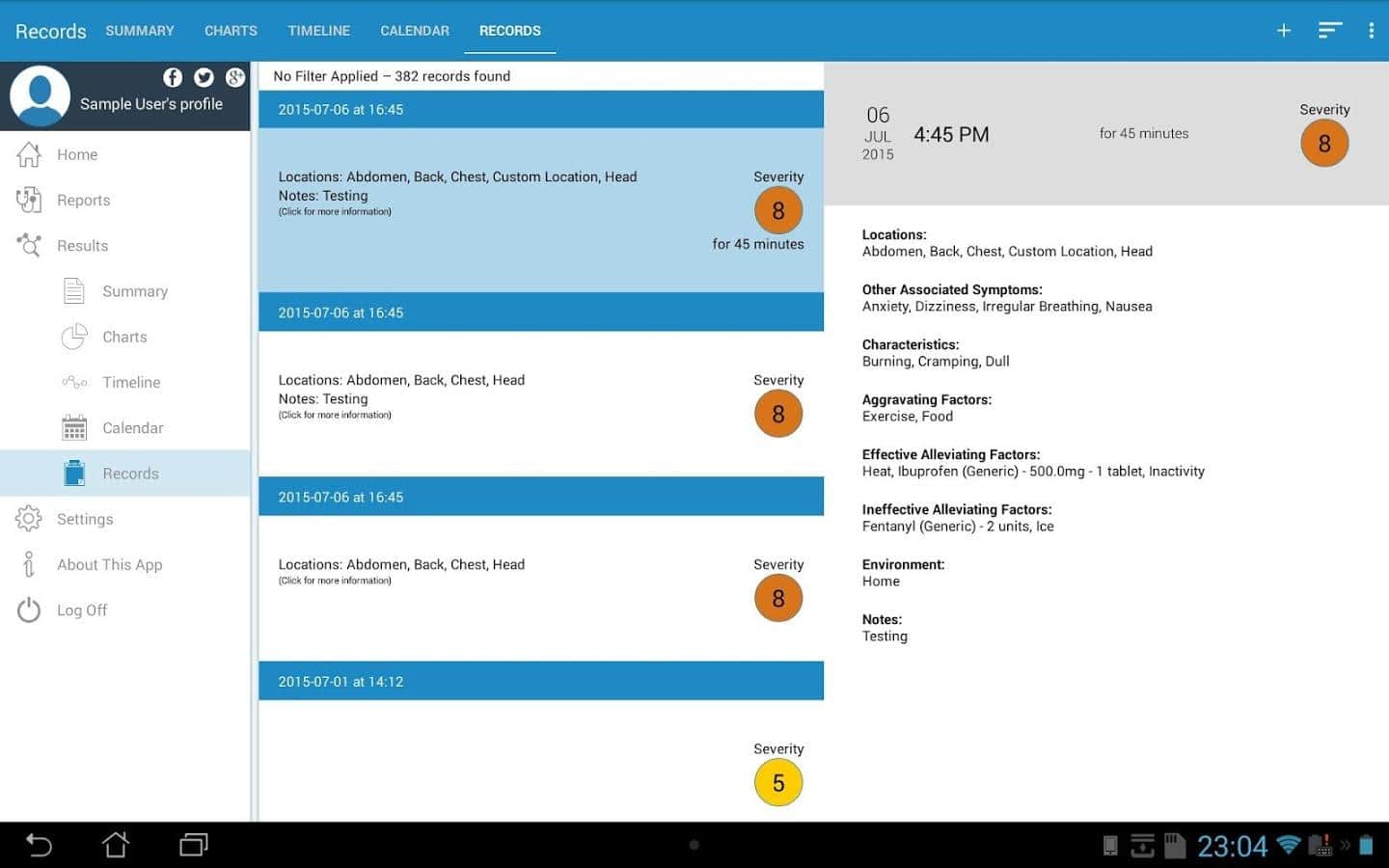Switch to the Summary tab
This screenshot has width=1389, height=868.
tap(140, 31)
